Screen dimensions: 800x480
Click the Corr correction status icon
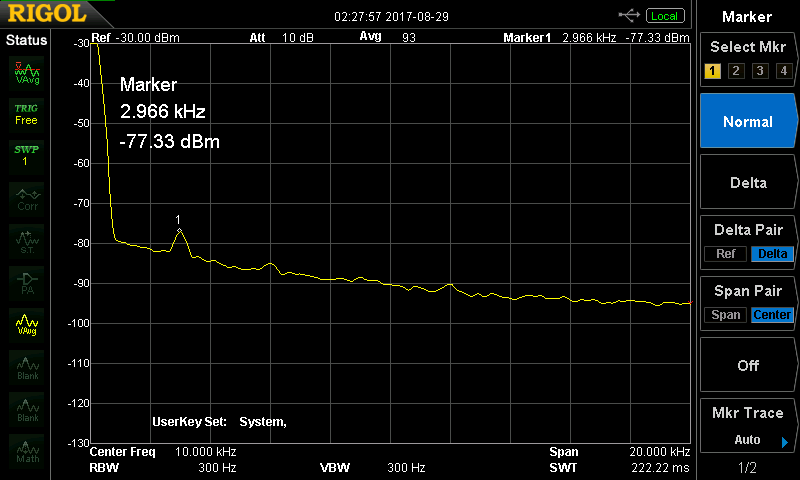(26, 198)
